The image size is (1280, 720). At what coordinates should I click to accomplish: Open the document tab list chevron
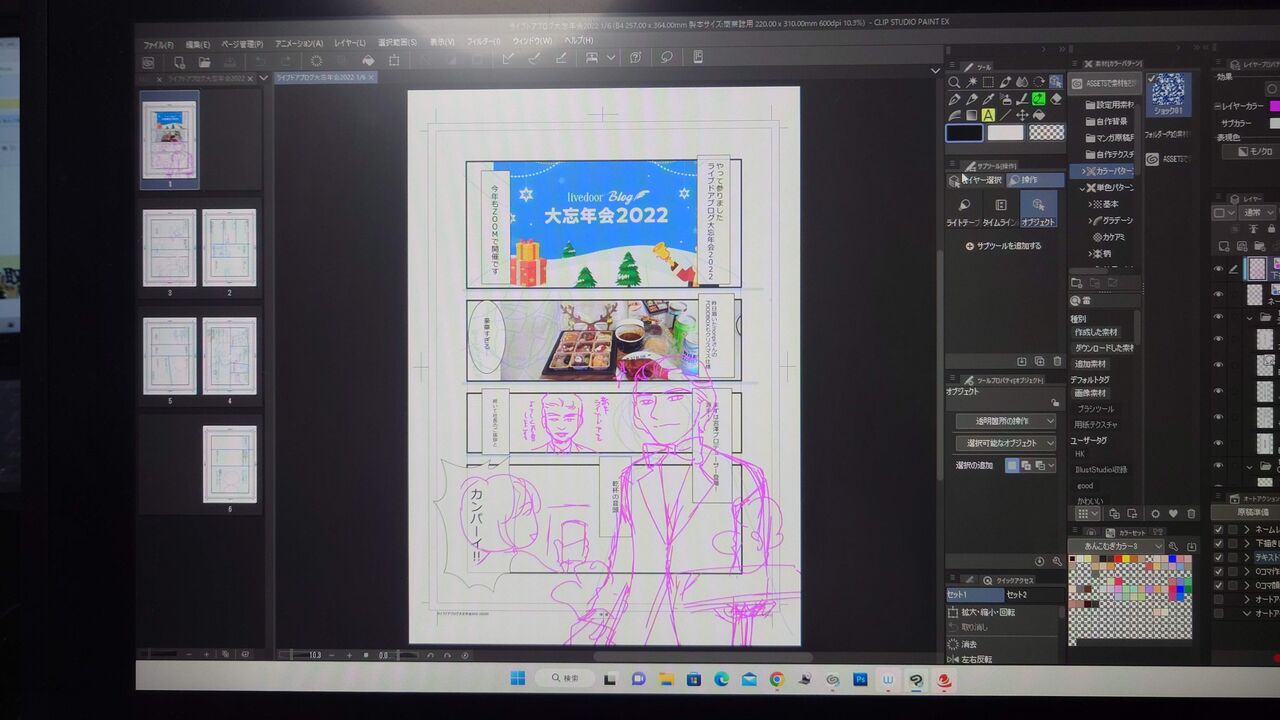tap(264, 77)
